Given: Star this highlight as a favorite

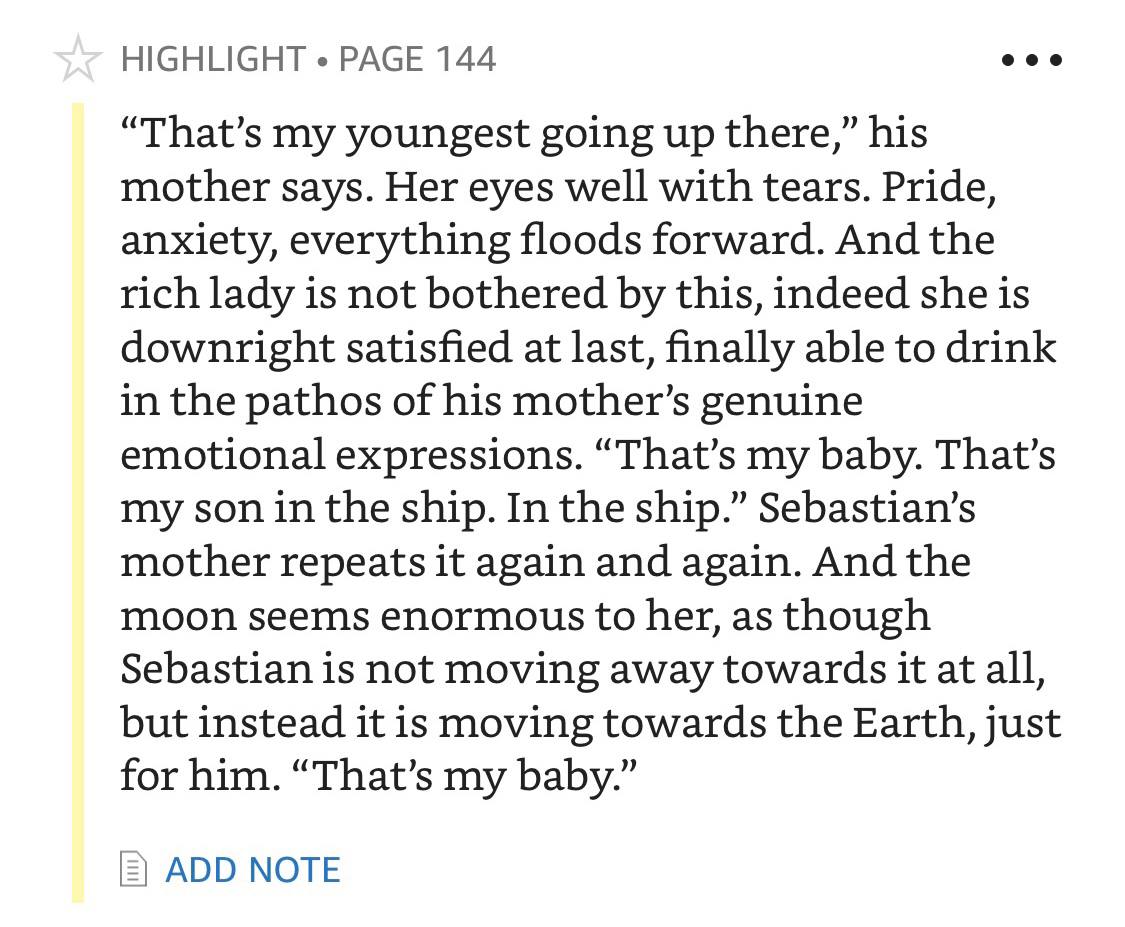Looking at the screenshot, I should tap(77, 59).
